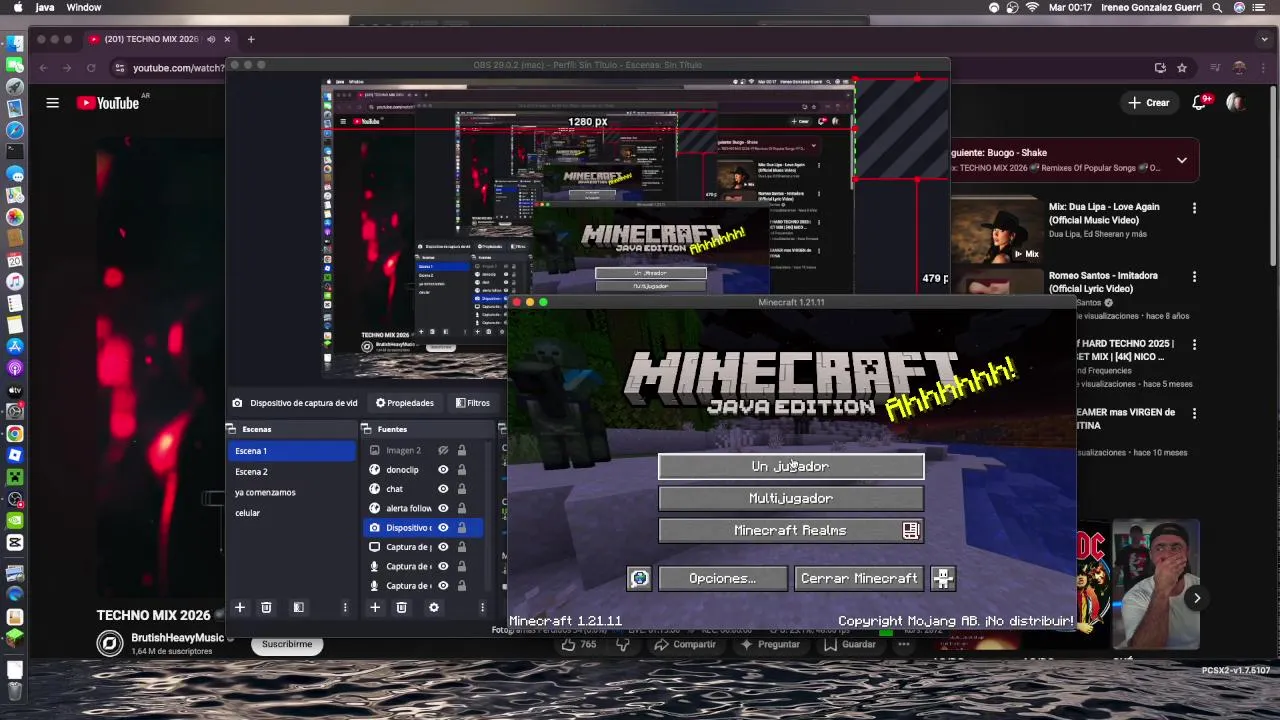Toggle visibility of Imagen 2 source
This screenshot has width=1280, height=720.
pyautogui.click(x=443, y=451)
